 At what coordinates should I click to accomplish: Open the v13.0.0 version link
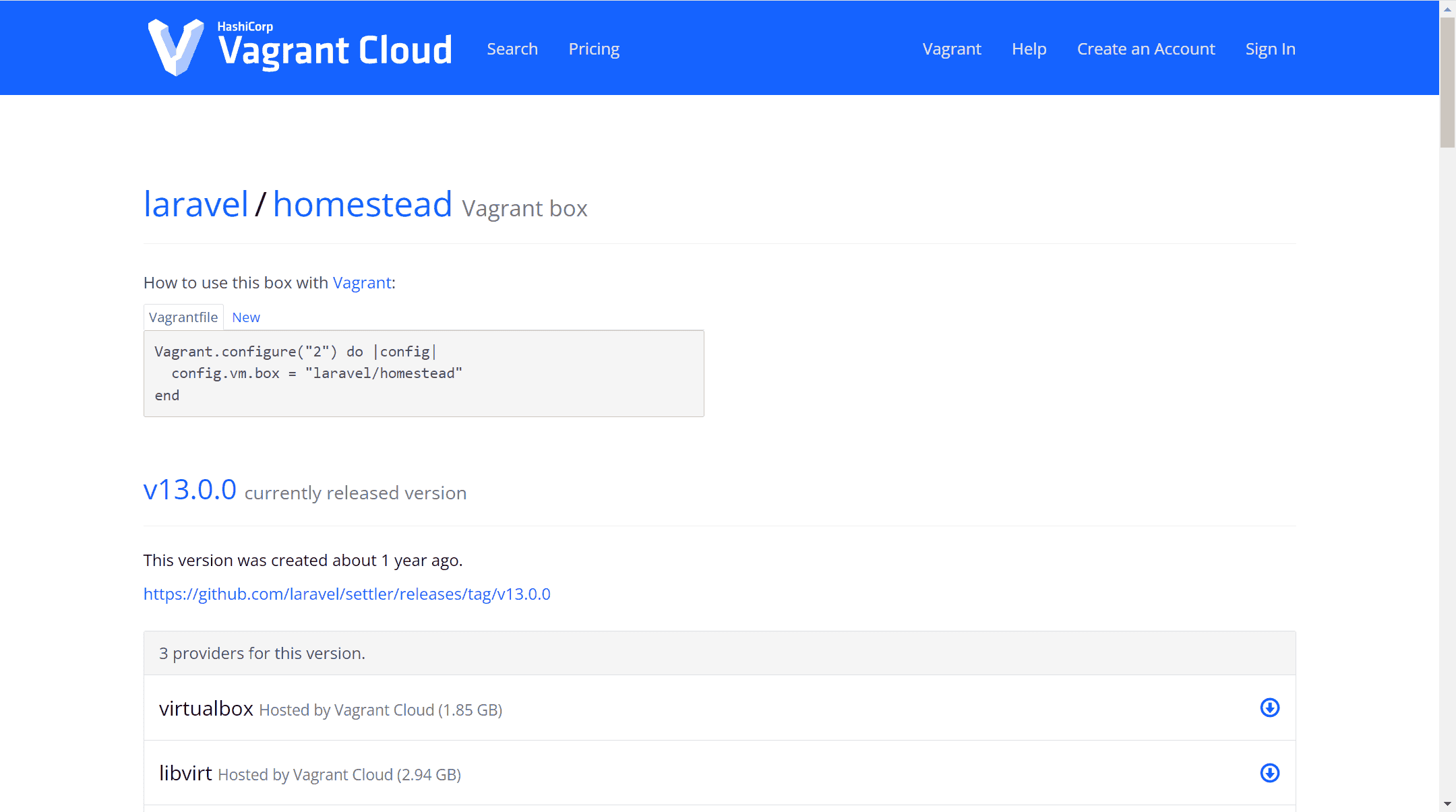coord(190,490)
